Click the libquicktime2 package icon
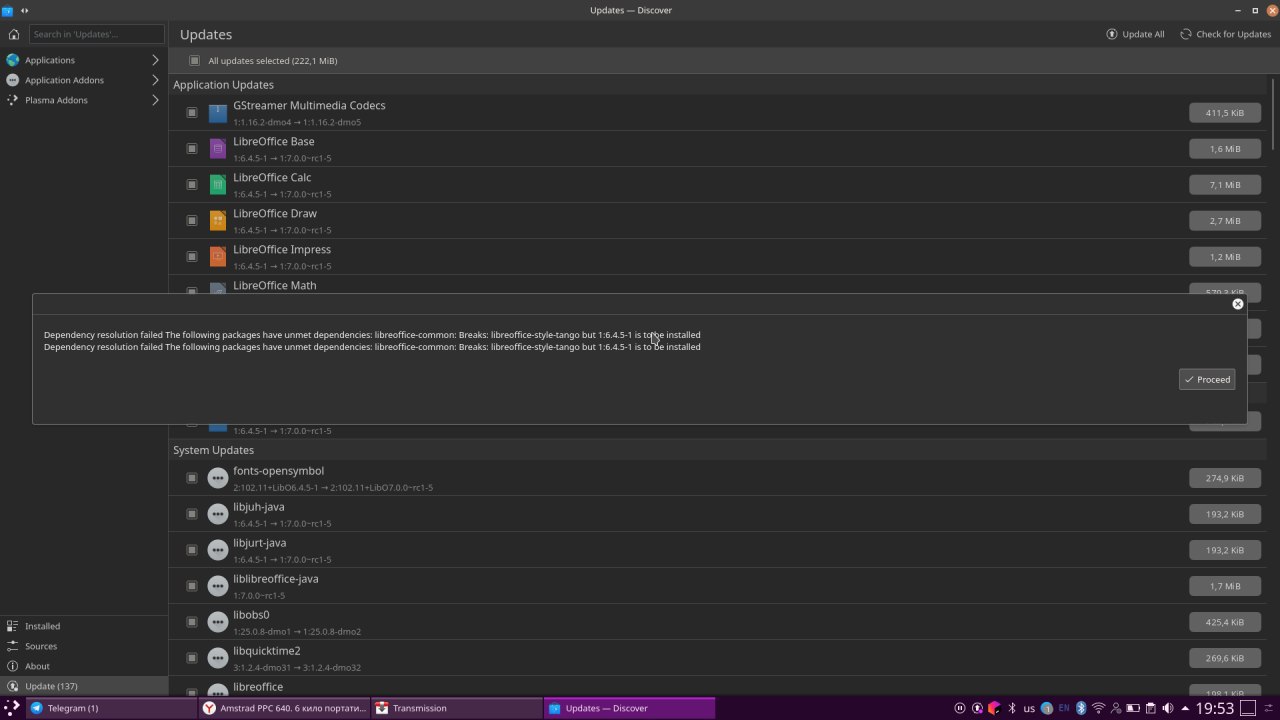The image size is (1280, 720). (x=218, y=658)
